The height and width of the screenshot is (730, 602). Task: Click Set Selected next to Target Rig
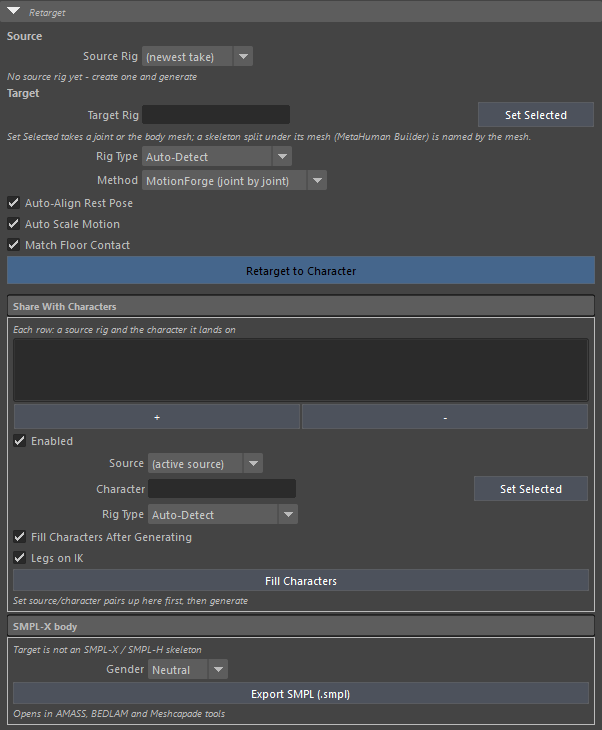click(535, 115)
